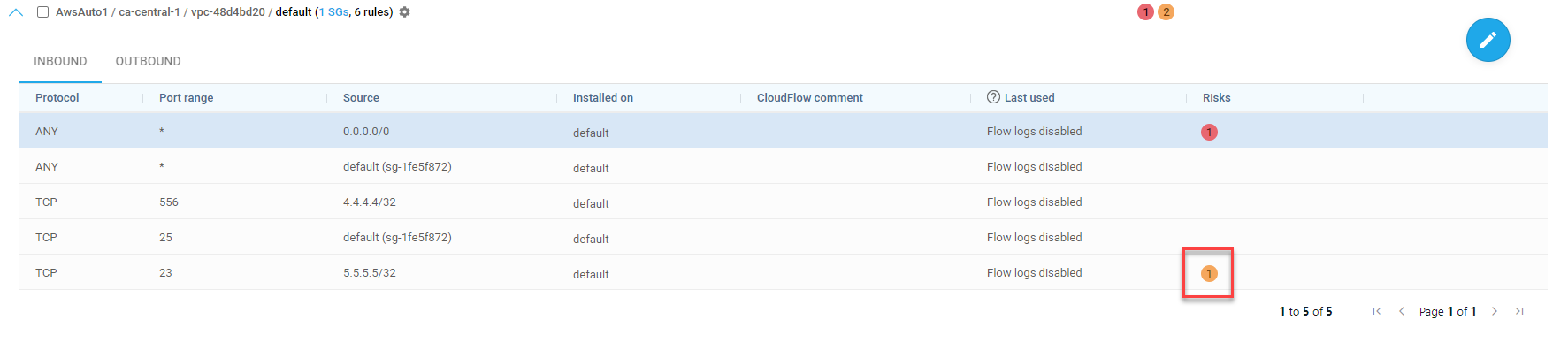Screen dimensions: 1568x350
Task: Sort by Source column header
Action: pyautogui.click(x=361, y=98)
